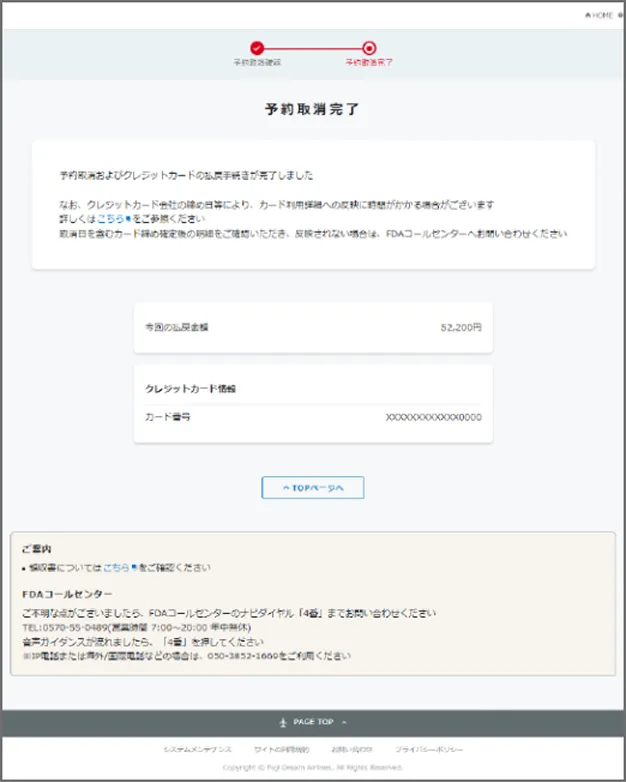Click the 52,200円 refund amount

[460, 327]
